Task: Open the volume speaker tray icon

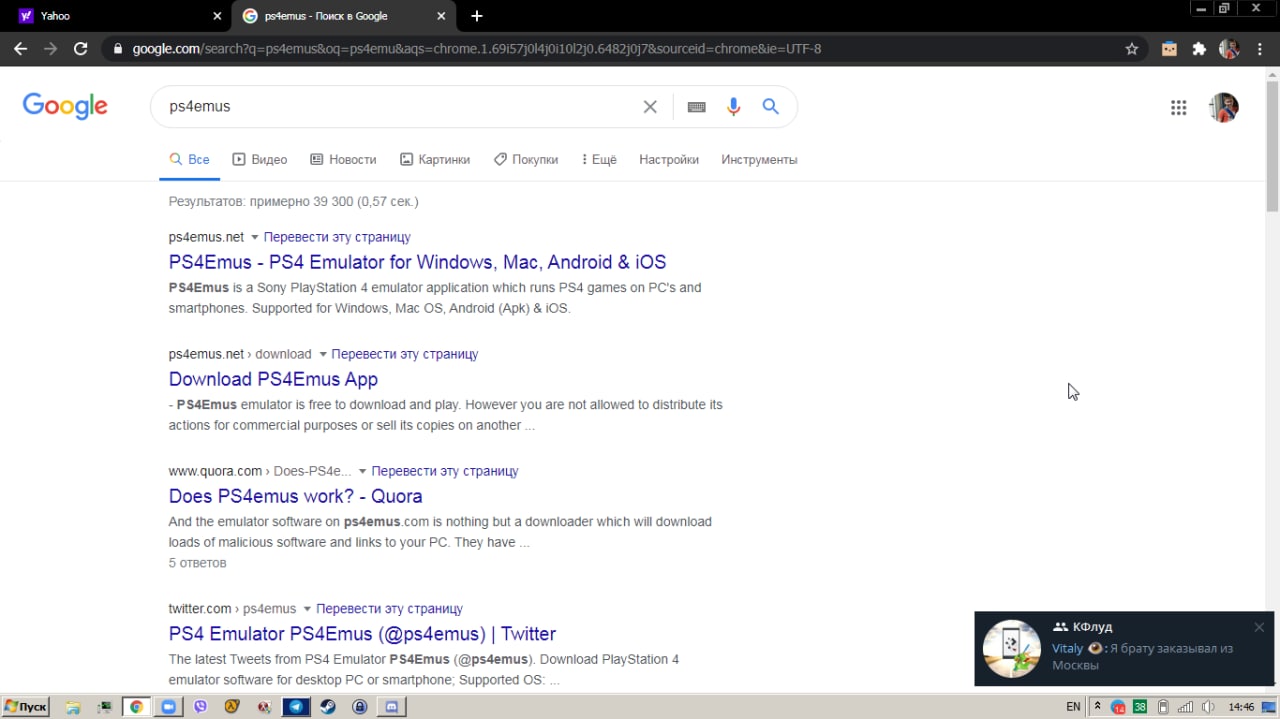Action: tap(1209, 707)
